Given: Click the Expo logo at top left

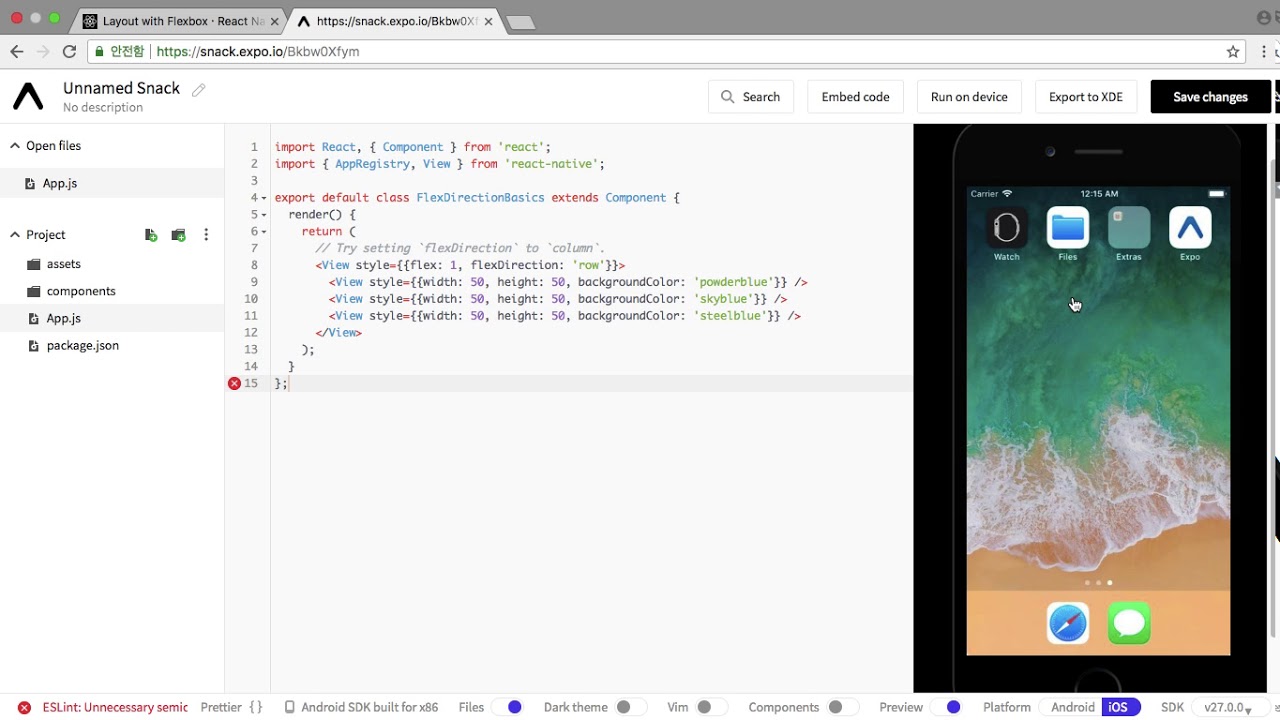Looking at the screenshot, I should click(x=28, y=96).
